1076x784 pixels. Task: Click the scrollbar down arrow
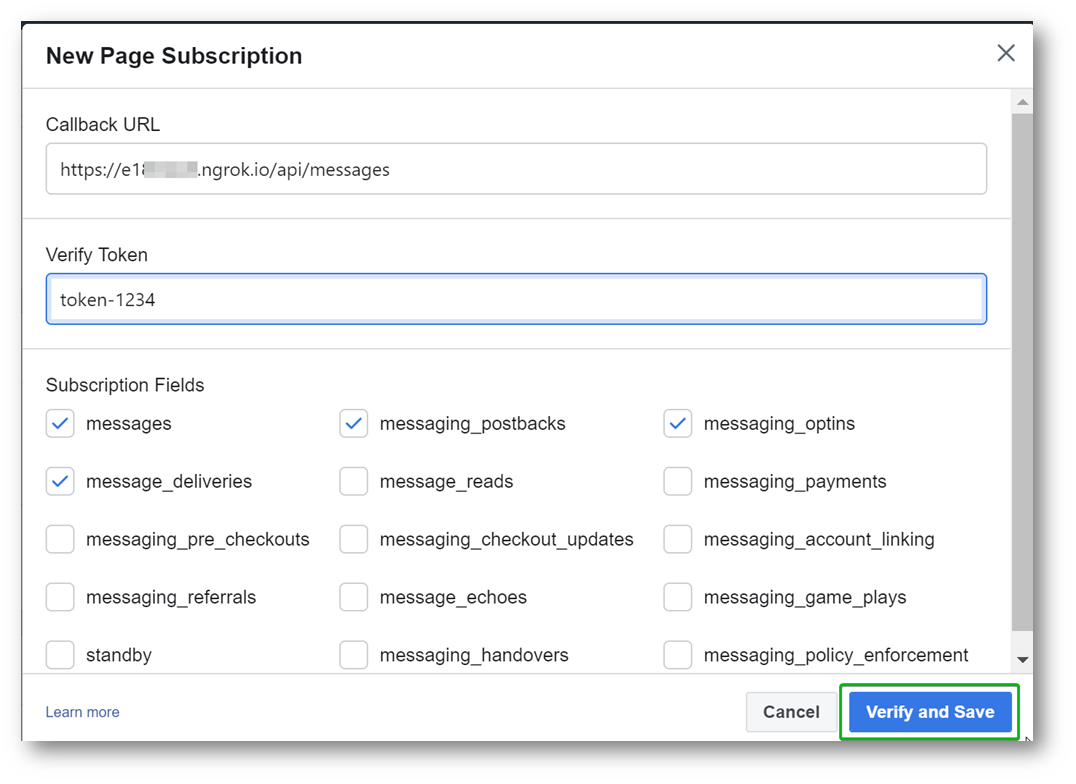1022,660
